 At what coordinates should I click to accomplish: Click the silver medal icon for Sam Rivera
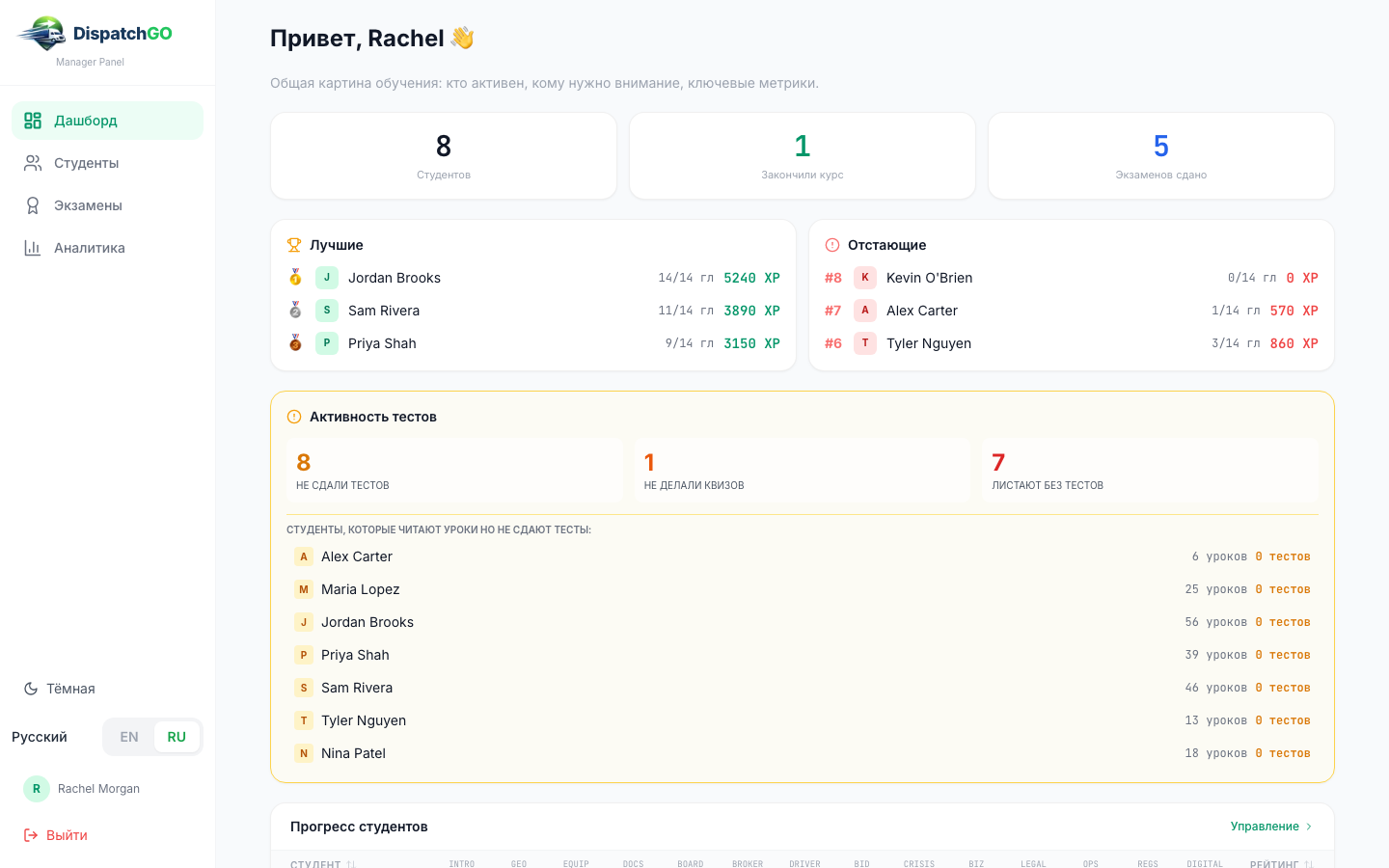click(295, 311)
